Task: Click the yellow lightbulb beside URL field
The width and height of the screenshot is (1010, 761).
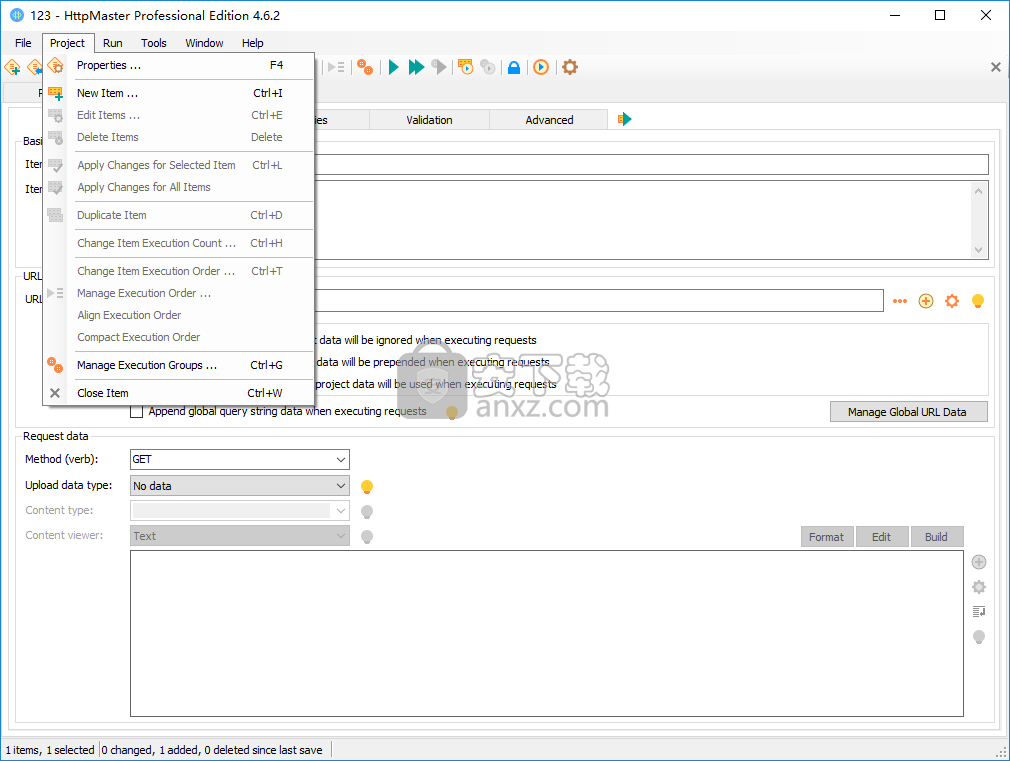Action: pyautogui.click(x=978, y=301)
